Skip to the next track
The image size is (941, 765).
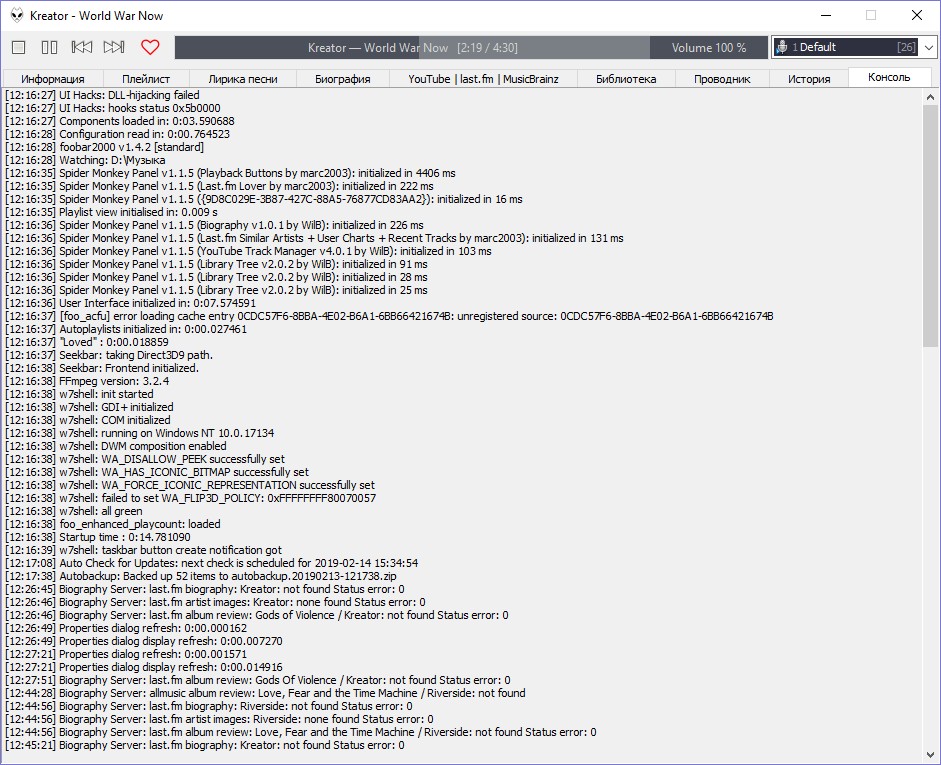coord(114,47)
